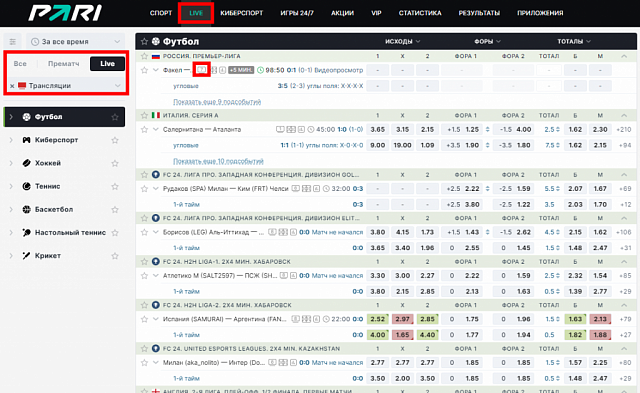
Task: Select highlighted odds 2.52 for Испания
Action: pyautogui.click(x=378, y=319)
